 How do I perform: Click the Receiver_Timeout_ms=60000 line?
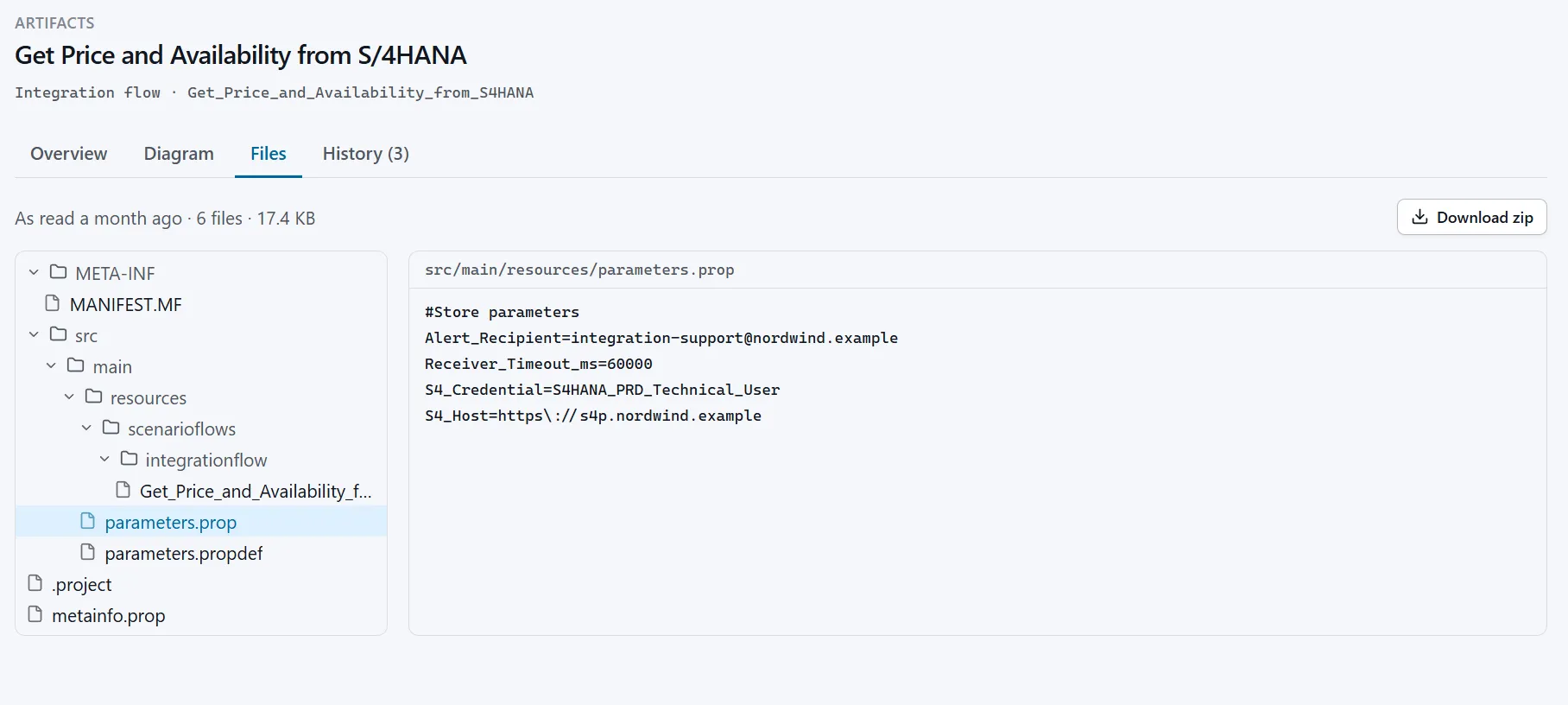click(x=539, y=364)
